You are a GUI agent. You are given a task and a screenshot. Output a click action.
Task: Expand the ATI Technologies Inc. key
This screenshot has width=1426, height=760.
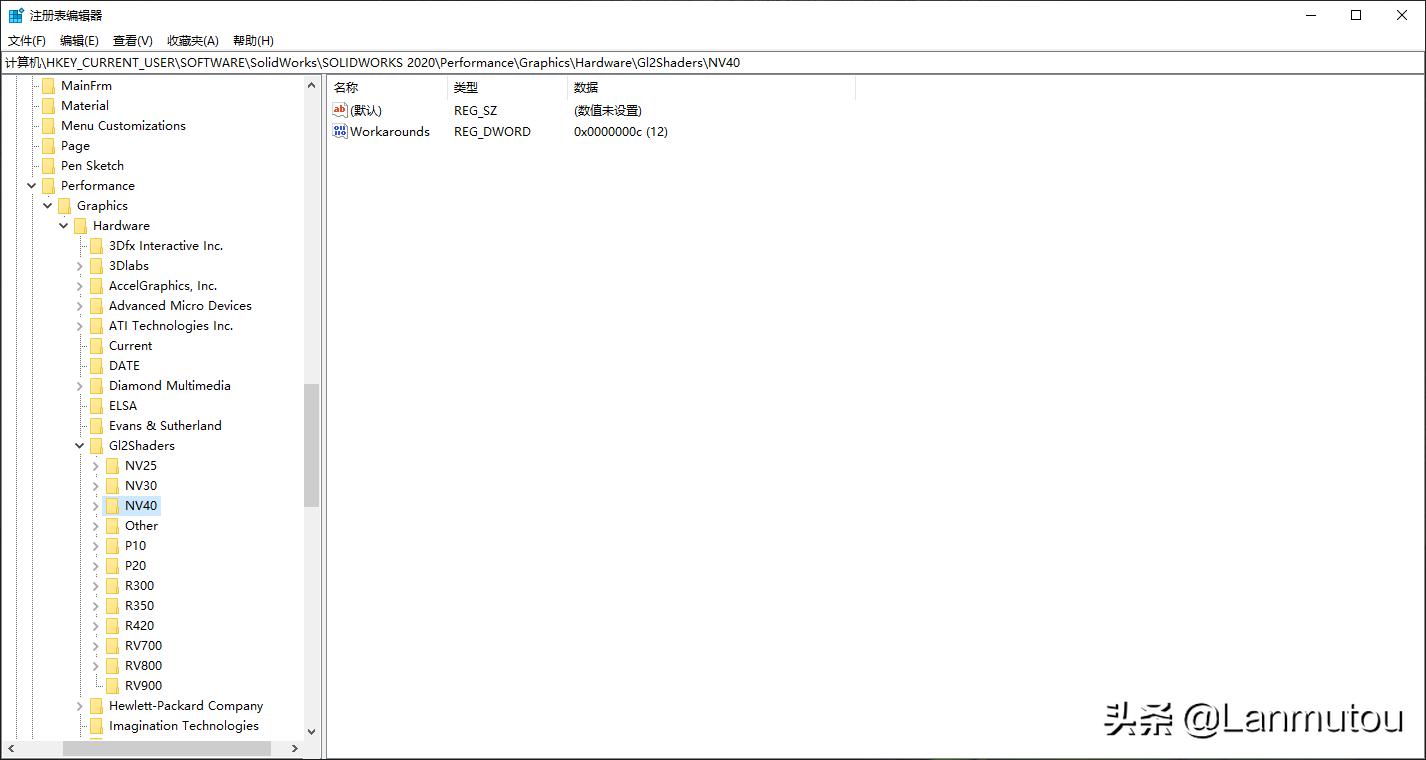(x=79, y=325)
